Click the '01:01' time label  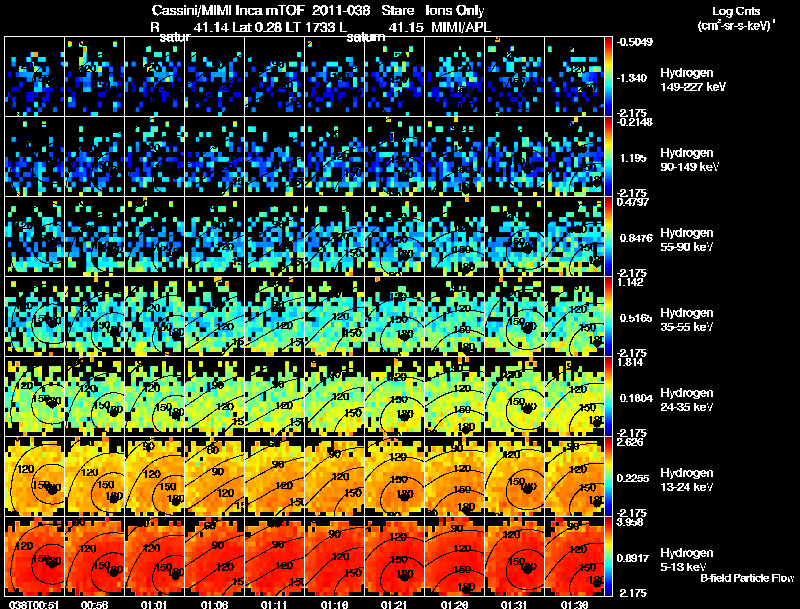click(x=154, y=604)
